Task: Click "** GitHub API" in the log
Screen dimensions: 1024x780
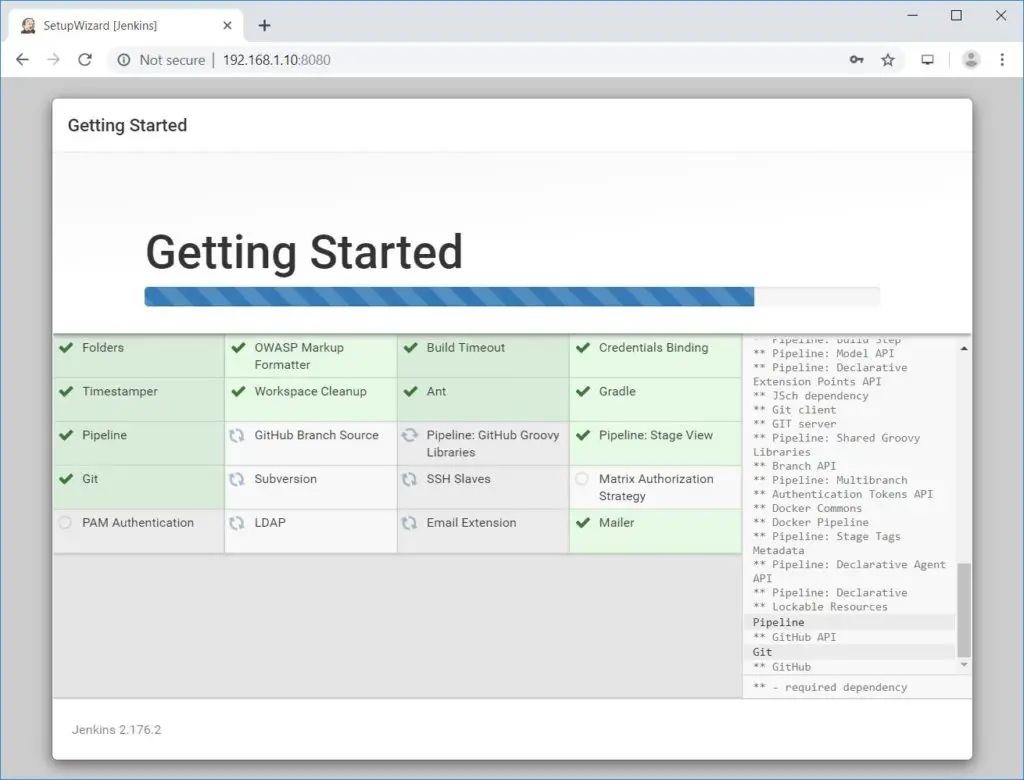Action: click(x=794, y=637)
